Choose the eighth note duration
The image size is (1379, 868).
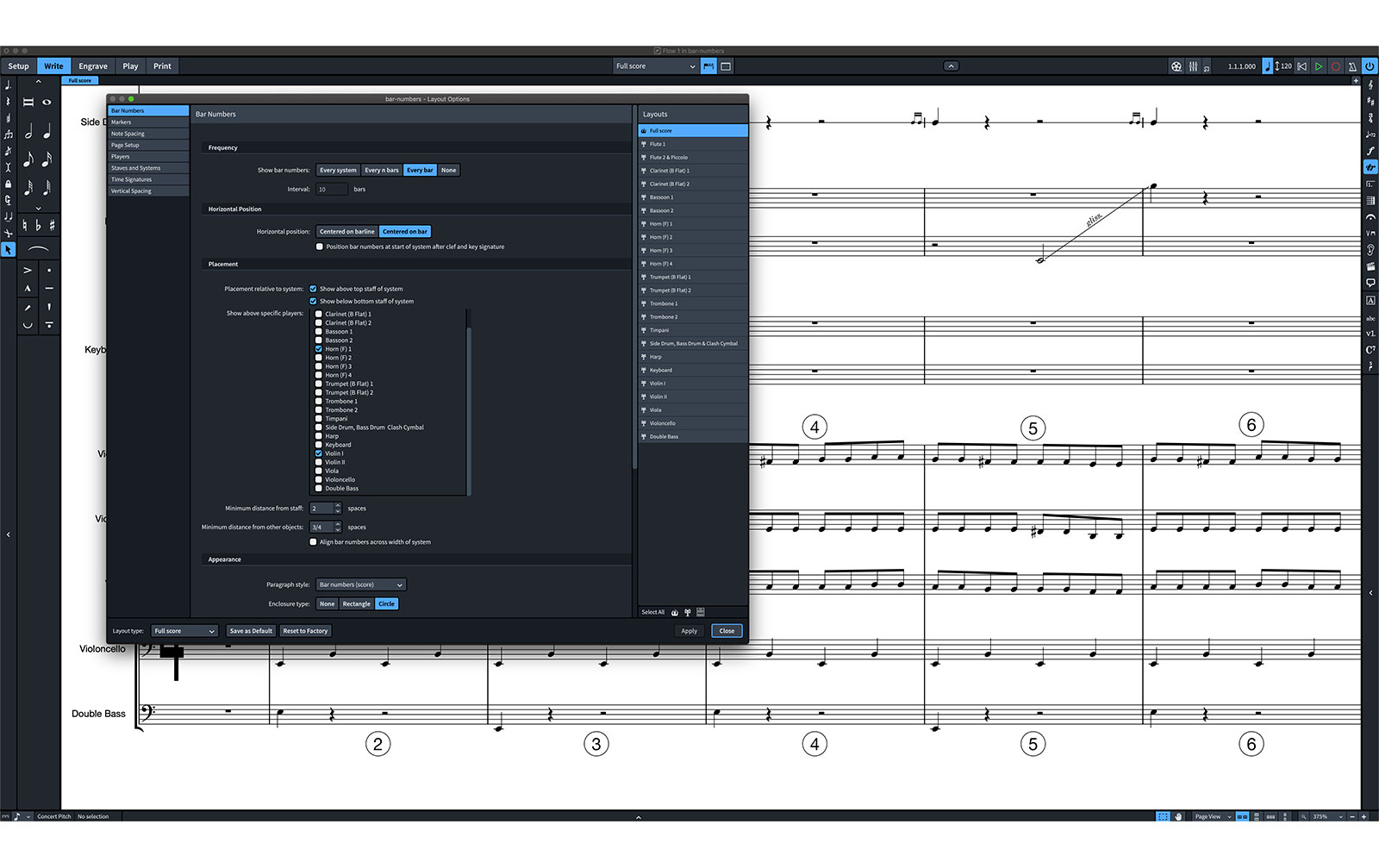click(28, 159)
